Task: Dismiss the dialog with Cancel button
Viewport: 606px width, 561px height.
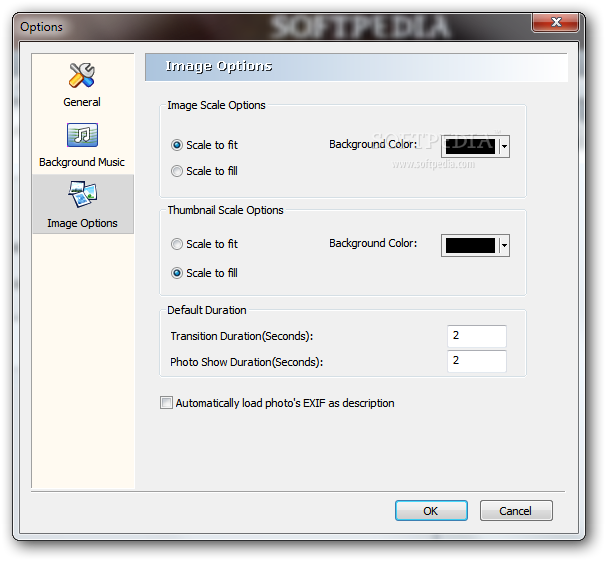Action: tap(516, 511)
